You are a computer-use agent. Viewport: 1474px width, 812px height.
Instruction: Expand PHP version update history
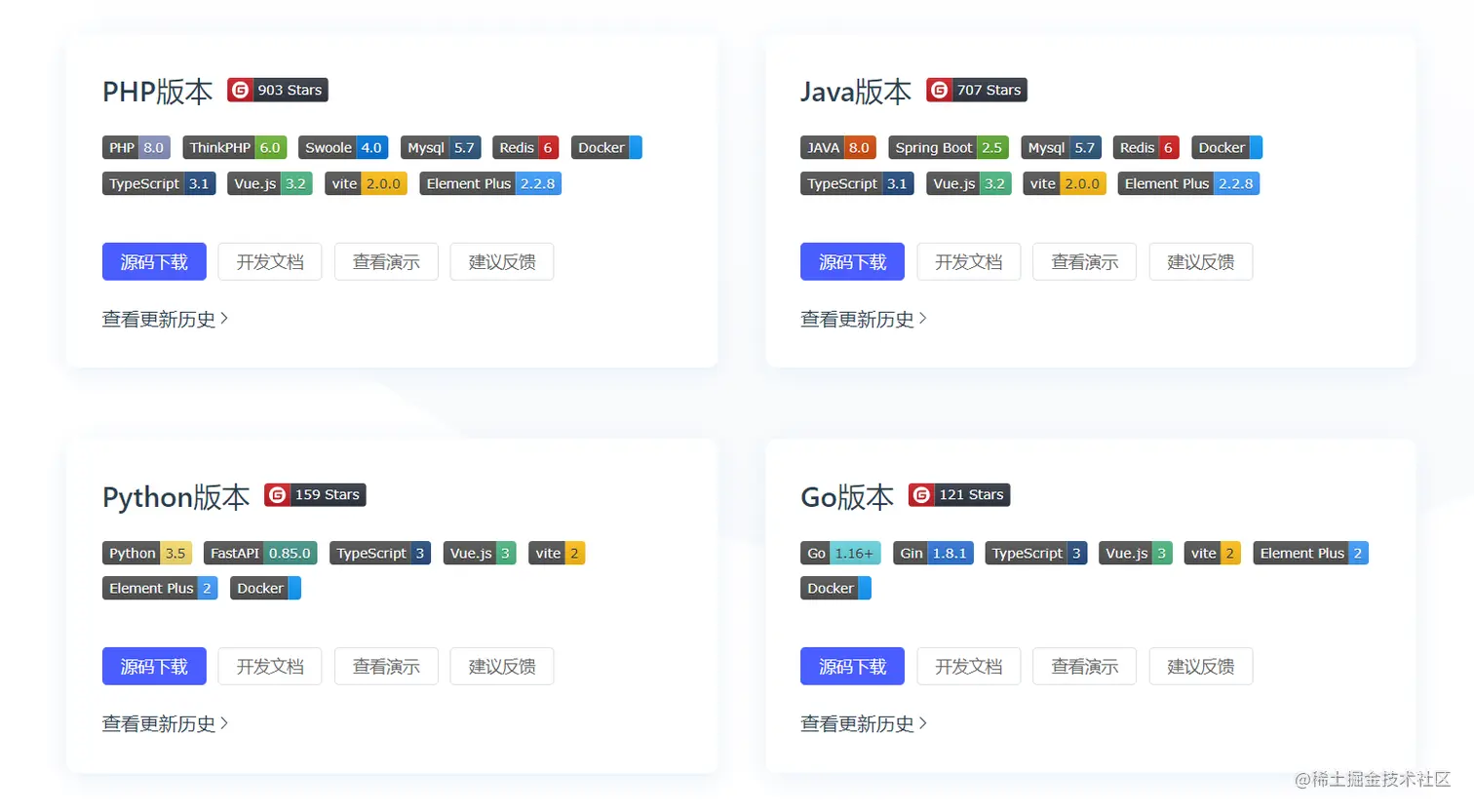(x=165, y=319)
